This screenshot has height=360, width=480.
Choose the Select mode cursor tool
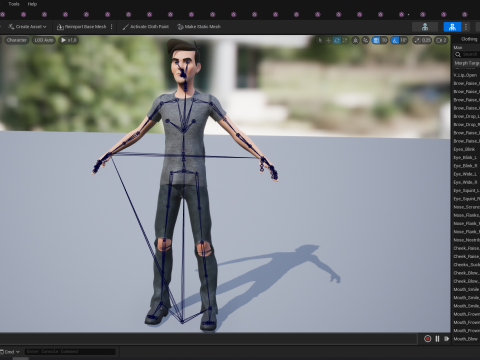coord(320,40)
